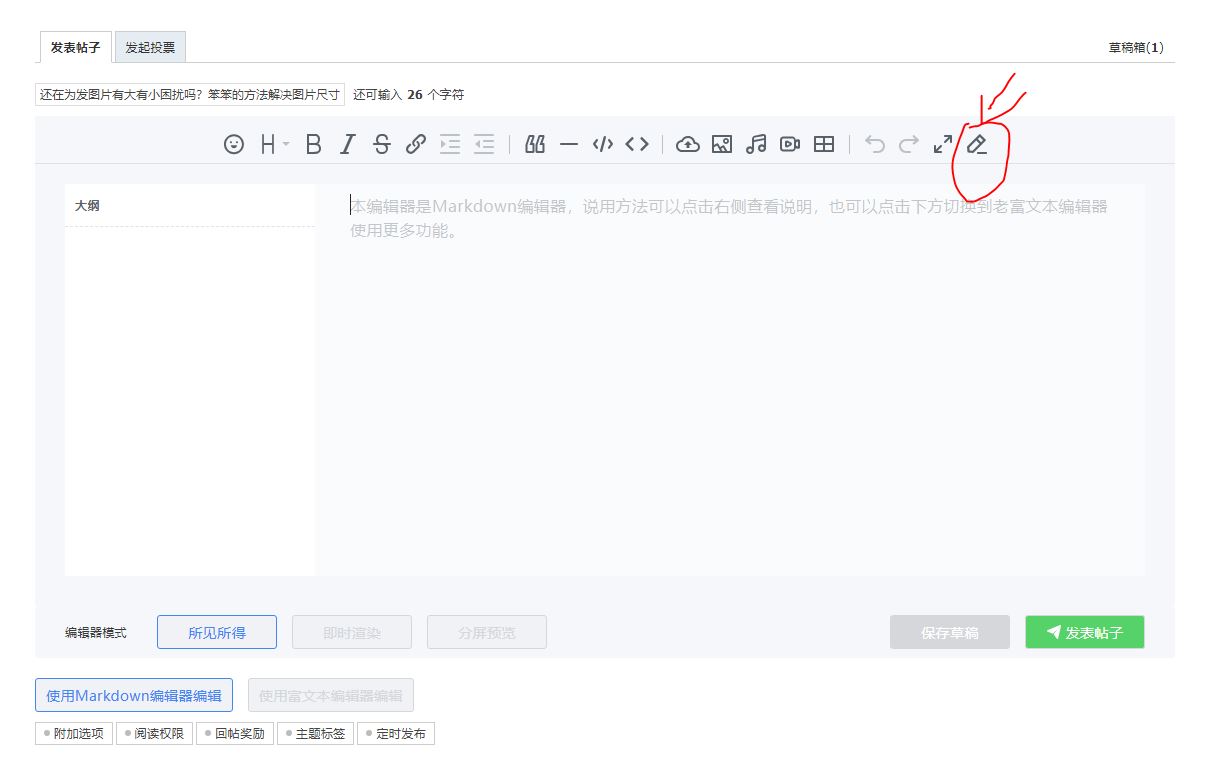Apply italic formatting

(347, 144)
